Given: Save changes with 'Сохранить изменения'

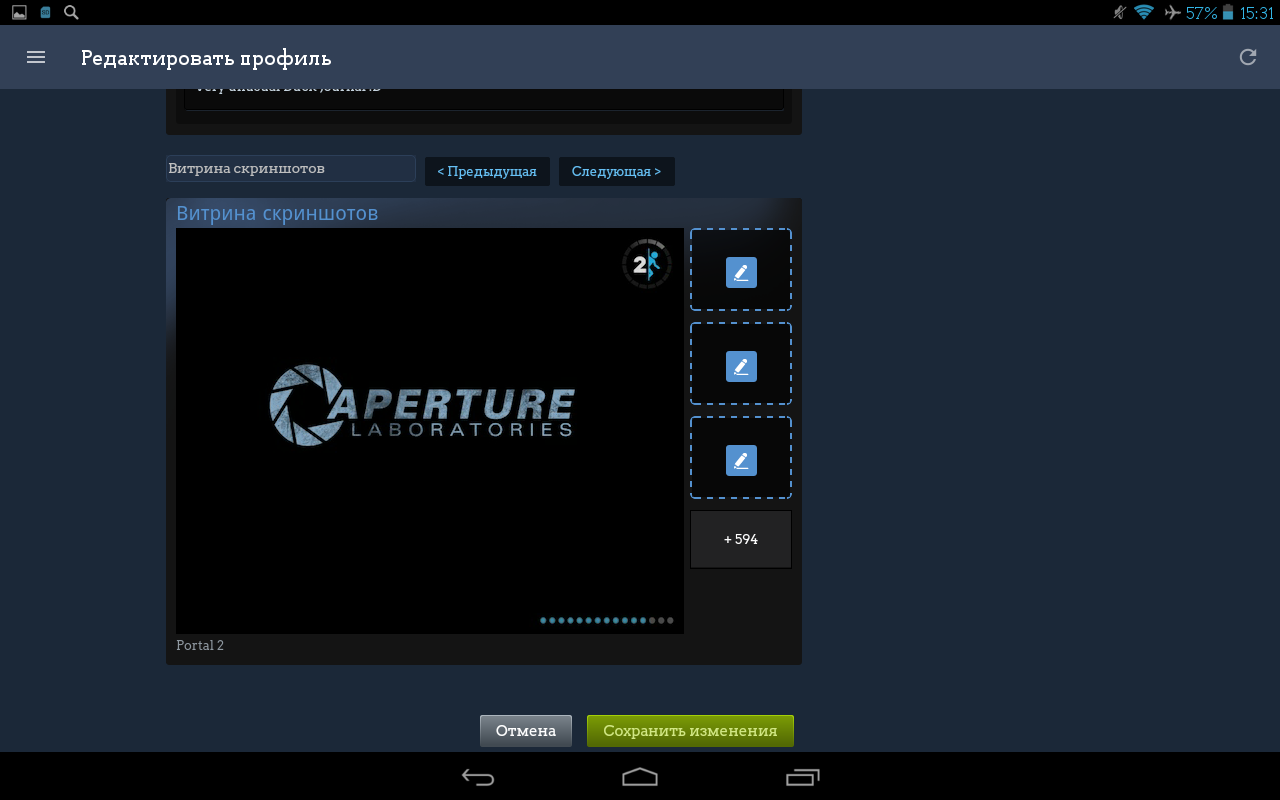Looking at the screenshot, I should point(690,731).
